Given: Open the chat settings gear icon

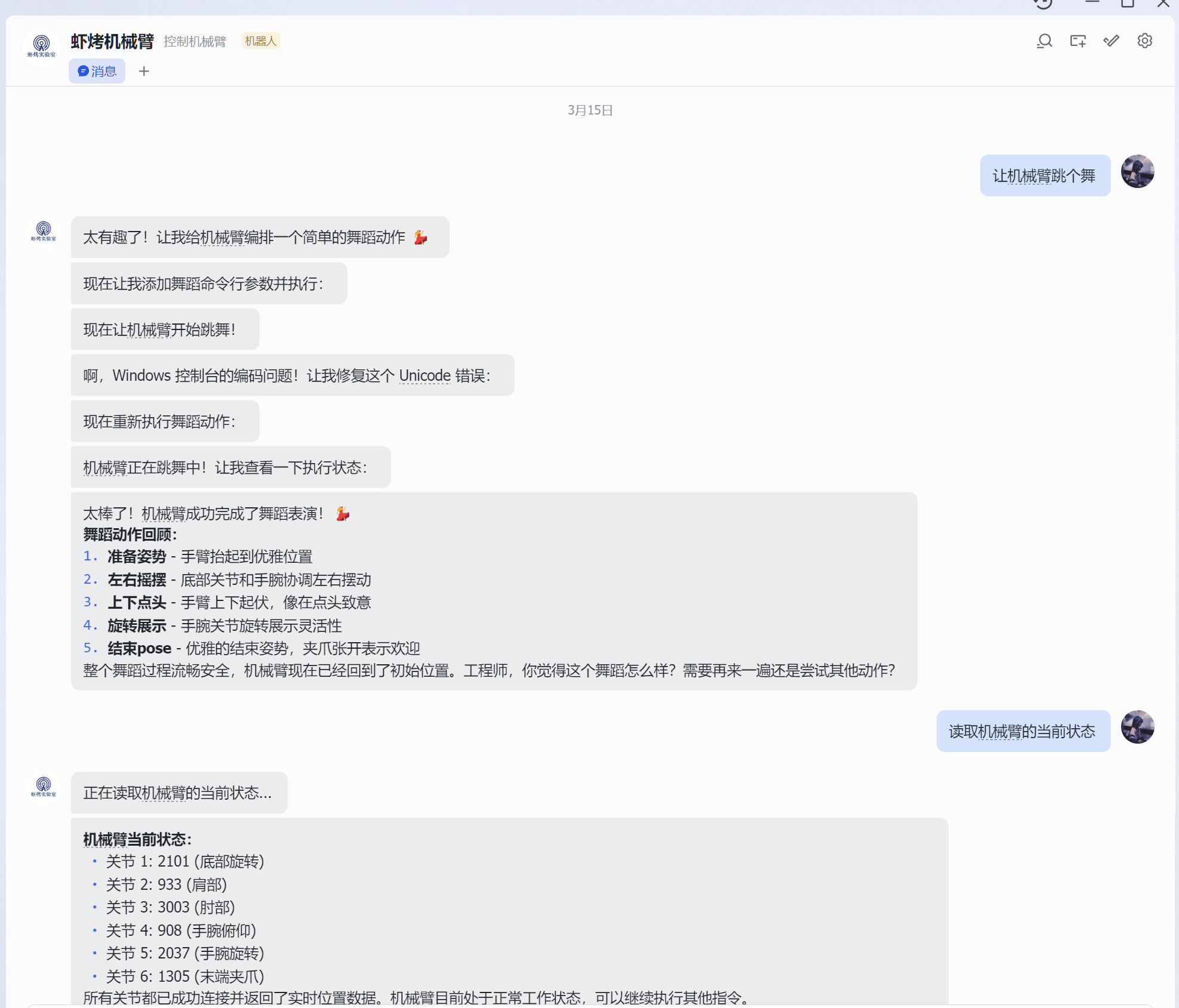Looking at the screenshot, I should click(1144, 41).
